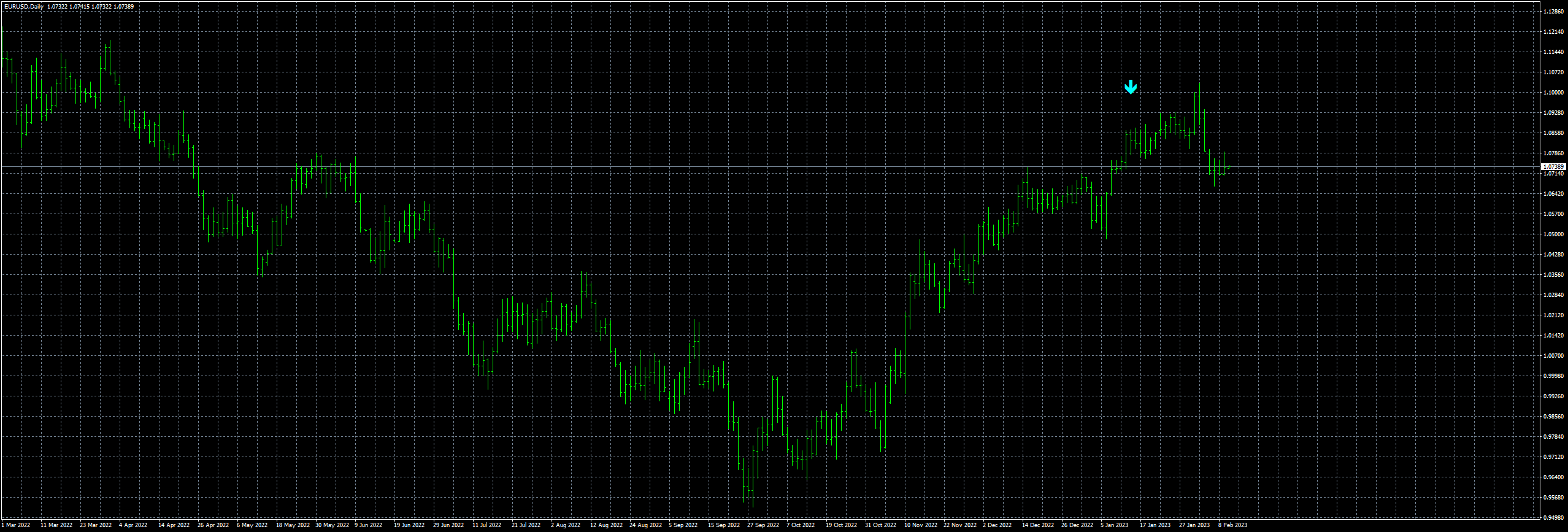Image resolution: width=1568 pixels, height=532 pixels.
Task: Click the EURUSD,Daily chart title text
Action: [23, 6]
